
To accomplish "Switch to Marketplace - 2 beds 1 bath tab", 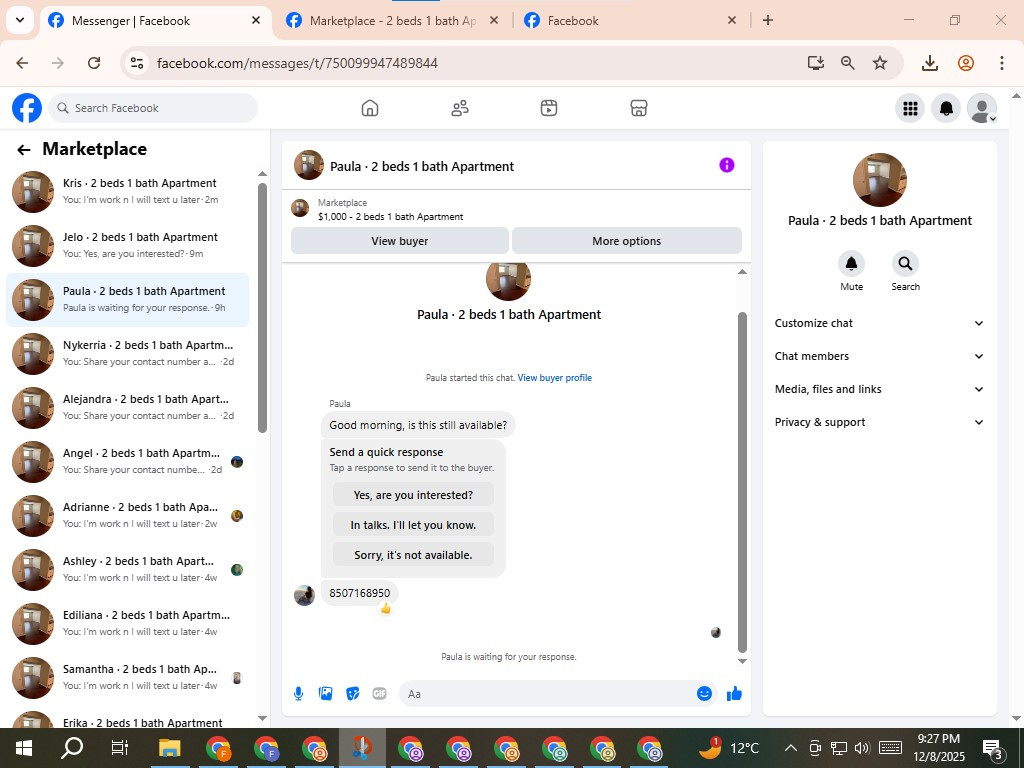I will pyautogui.click(x=392, y=21).
